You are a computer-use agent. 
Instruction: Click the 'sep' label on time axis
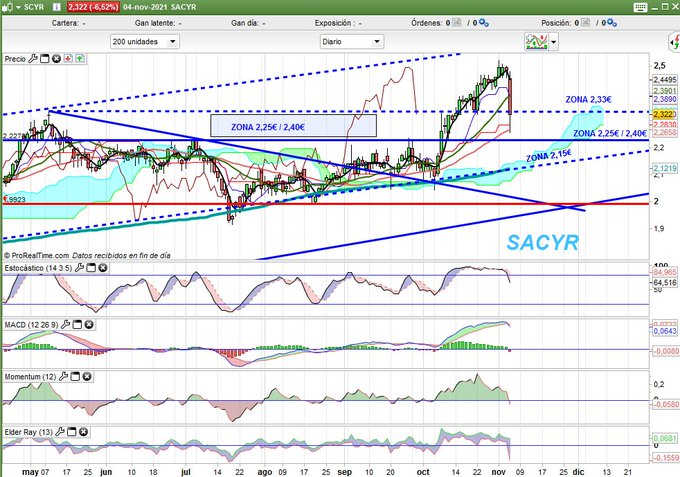pyautogui.click(x=344, y=472)
